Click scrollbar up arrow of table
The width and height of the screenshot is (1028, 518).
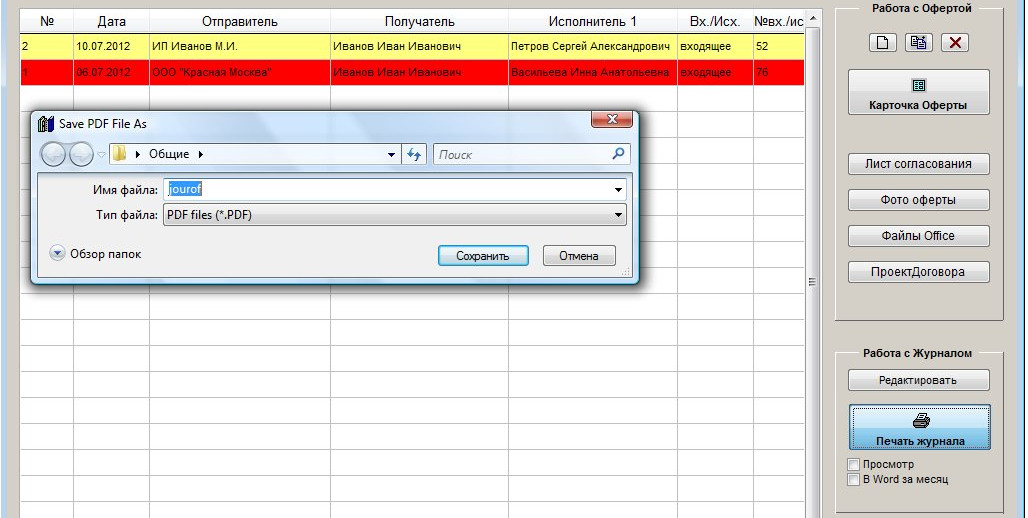[x=813, y=19]
